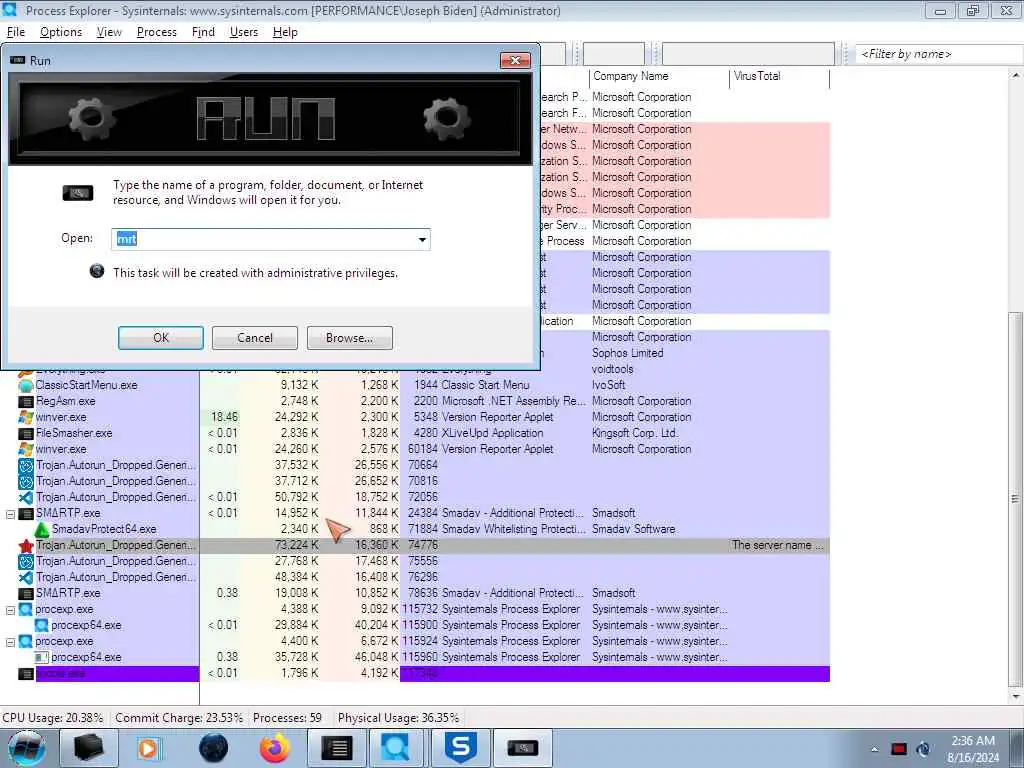Open the Sophos S taskbar icon
This screenshot has width=1024, height=768.
tap(462, 748)
